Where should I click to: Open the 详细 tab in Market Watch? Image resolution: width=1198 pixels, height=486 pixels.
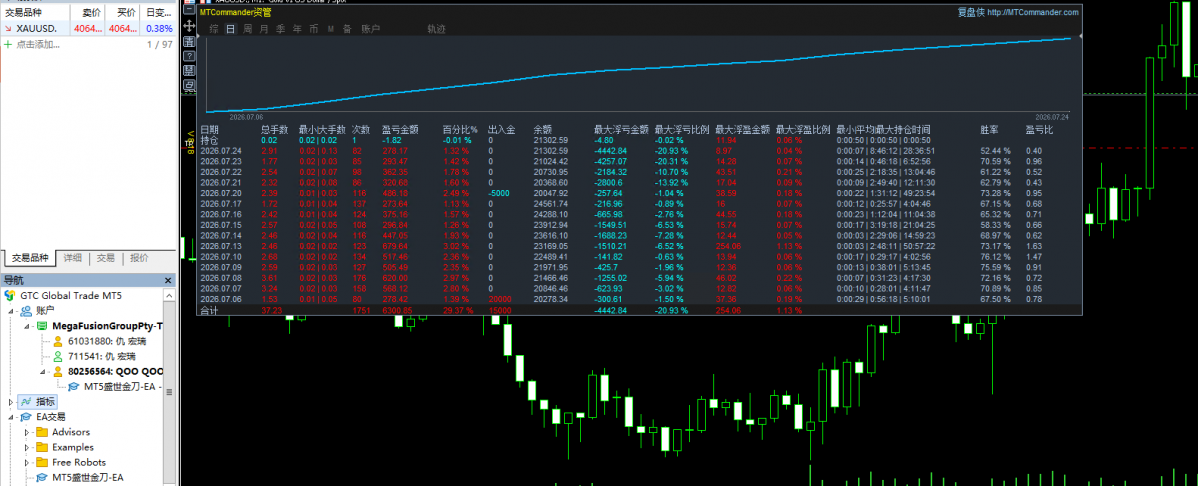73,258
